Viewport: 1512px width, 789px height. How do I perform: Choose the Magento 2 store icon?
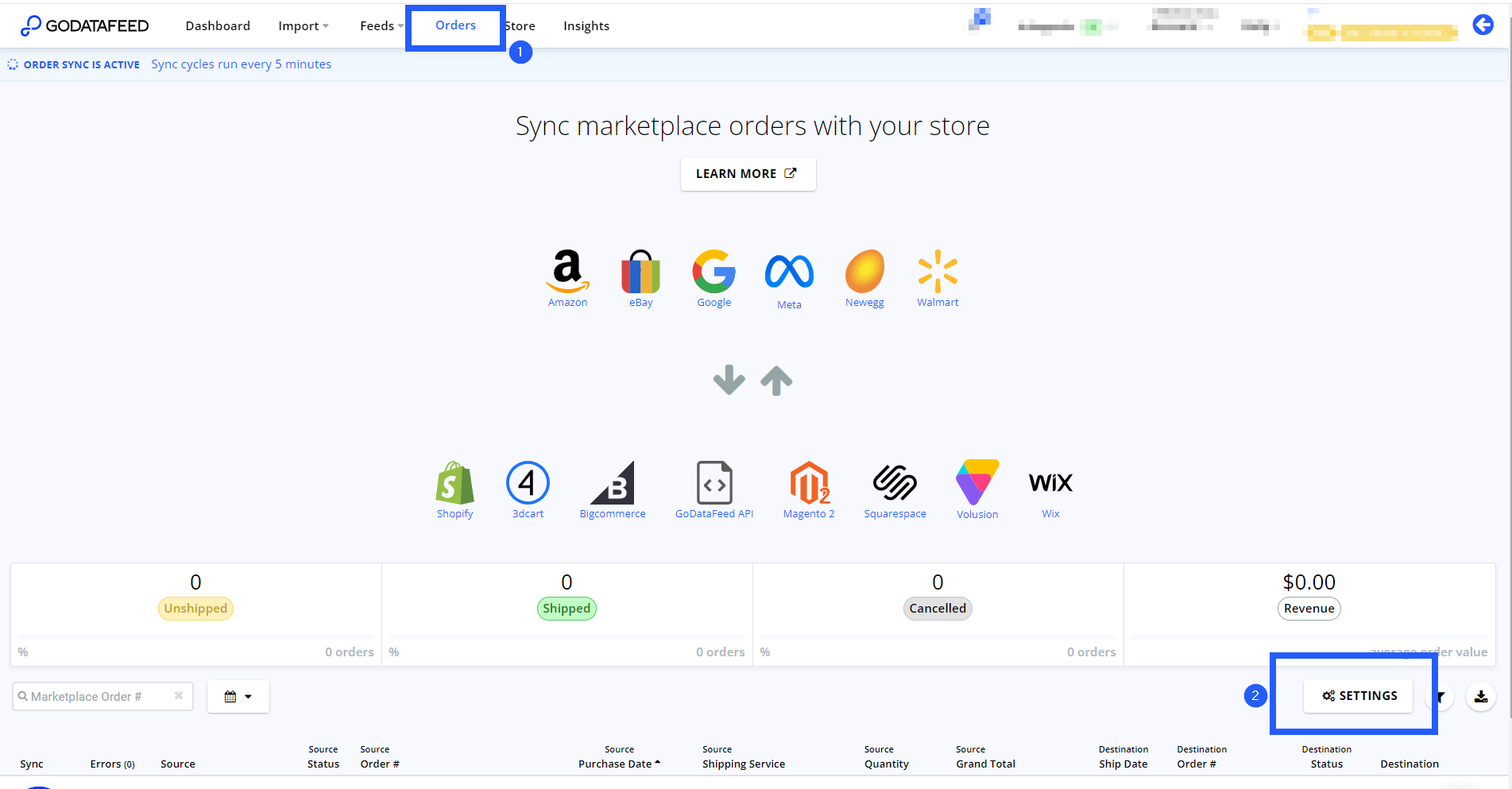(809, 482)
